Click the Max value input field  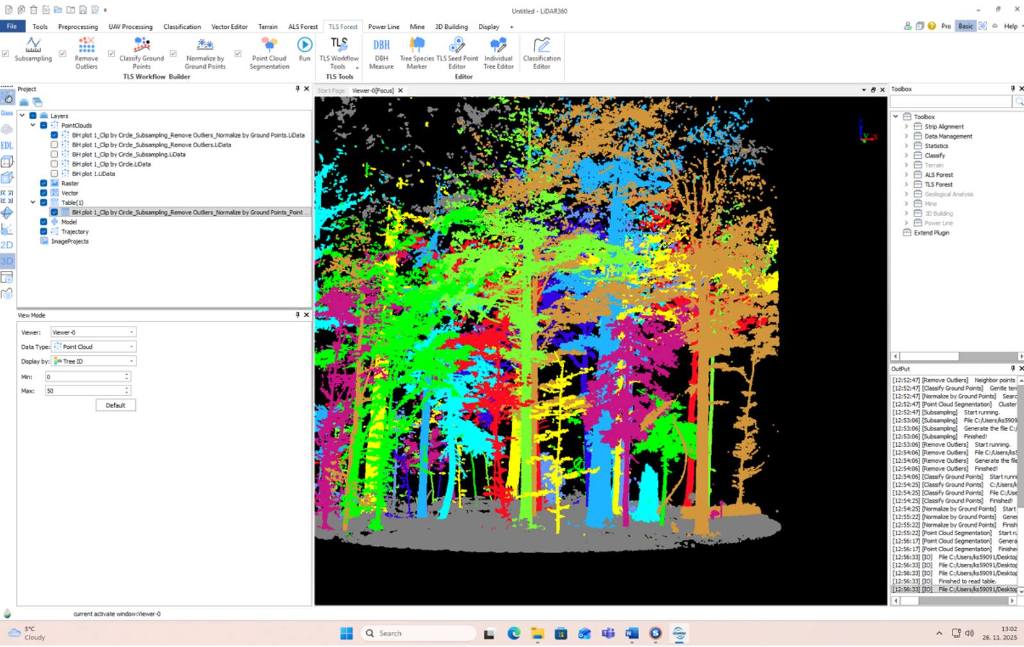pos(85,391)
